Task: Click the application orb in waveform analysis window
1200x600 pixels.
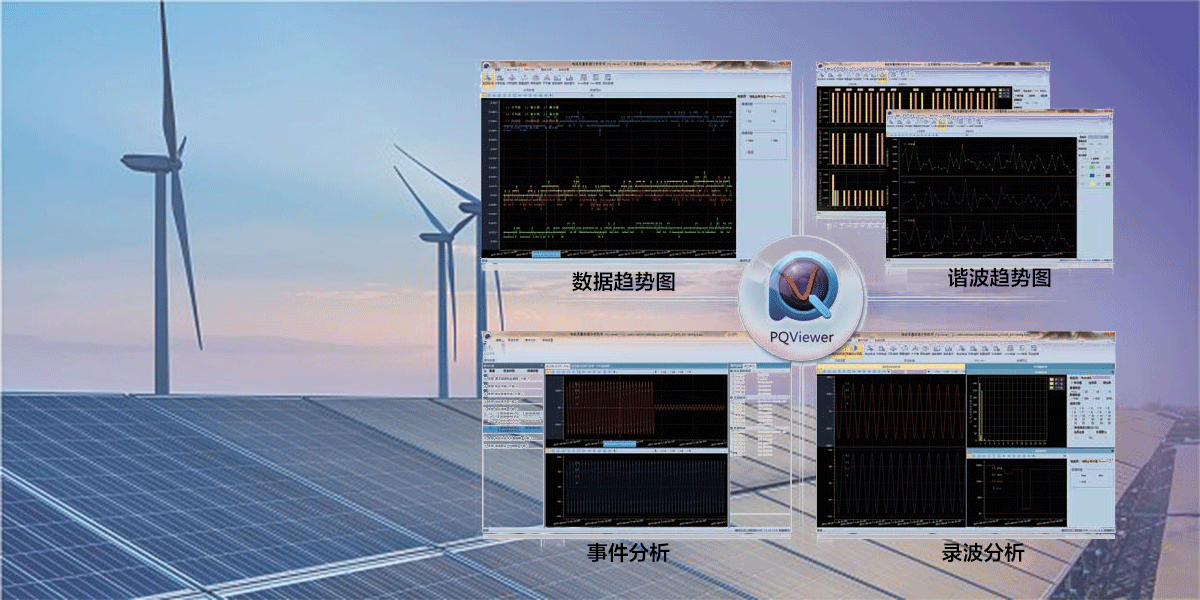Action: [x=822, y=338]
